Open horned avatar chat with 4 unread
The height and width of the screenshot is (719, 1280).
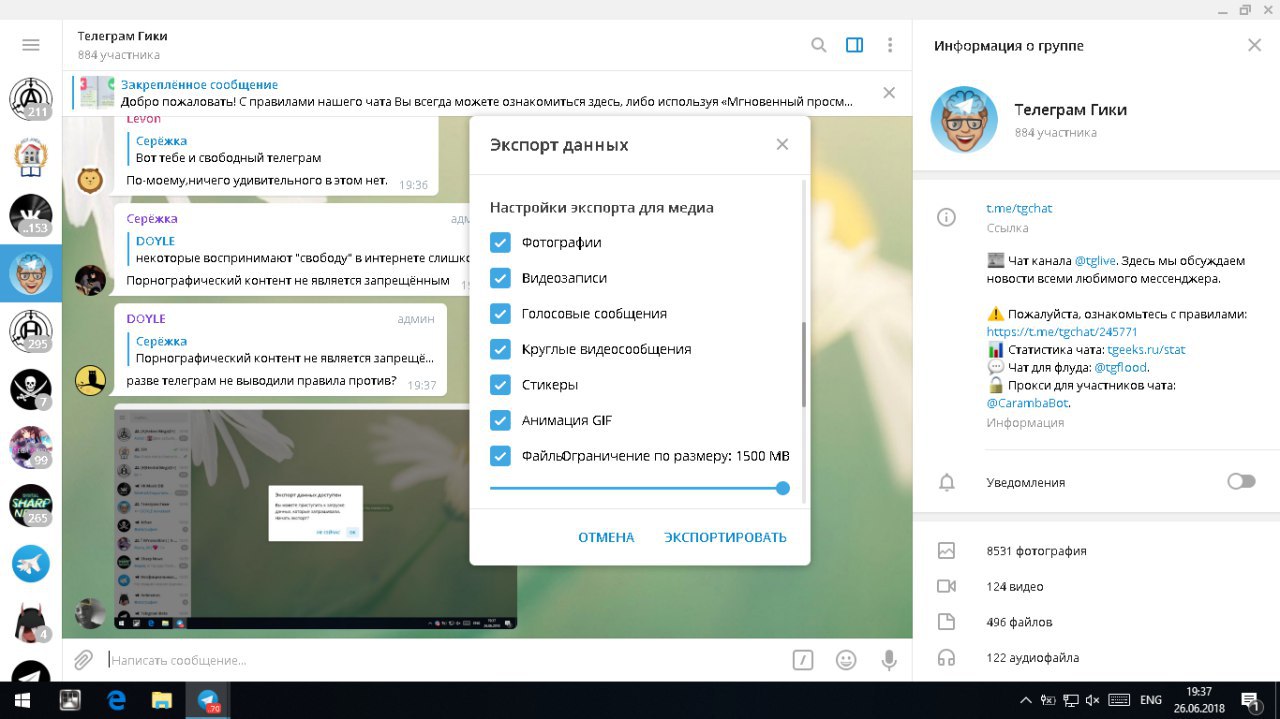[30, 622]
